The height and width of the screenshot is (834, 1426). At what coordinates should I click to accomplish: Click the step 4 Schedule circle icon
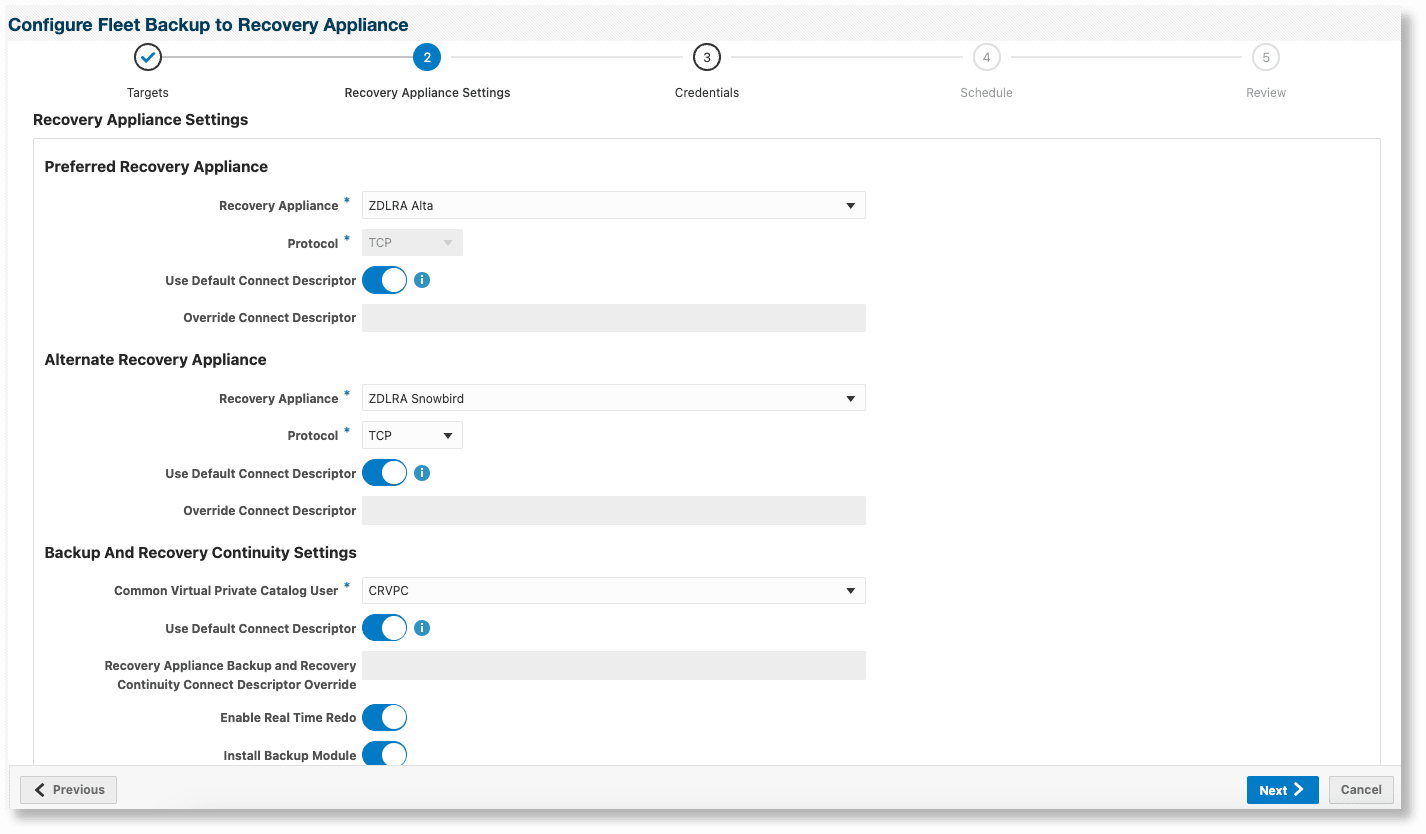(x=986, y=58)
